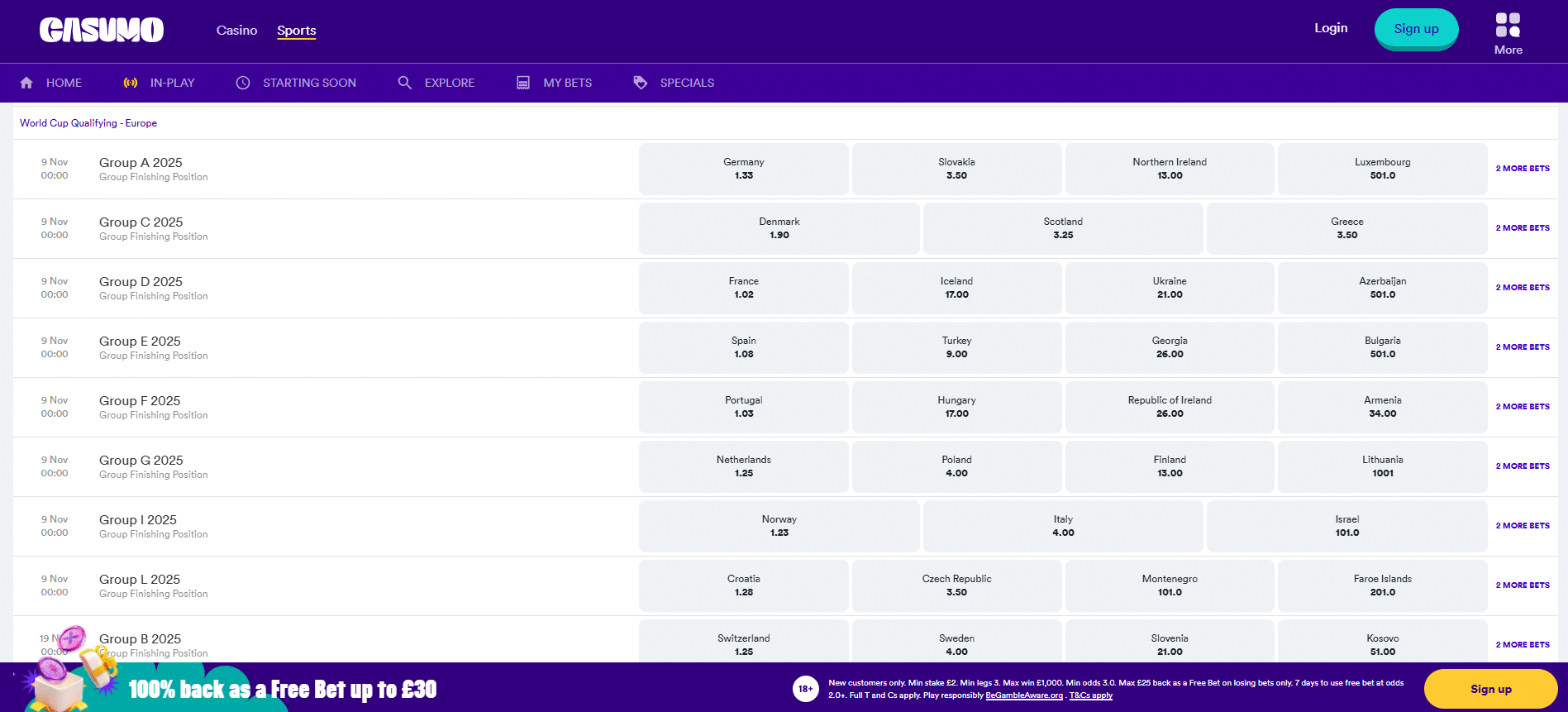Click the Explore magnifier icon
This screenshot has height=712, width=1568.
tap(405, 83)
